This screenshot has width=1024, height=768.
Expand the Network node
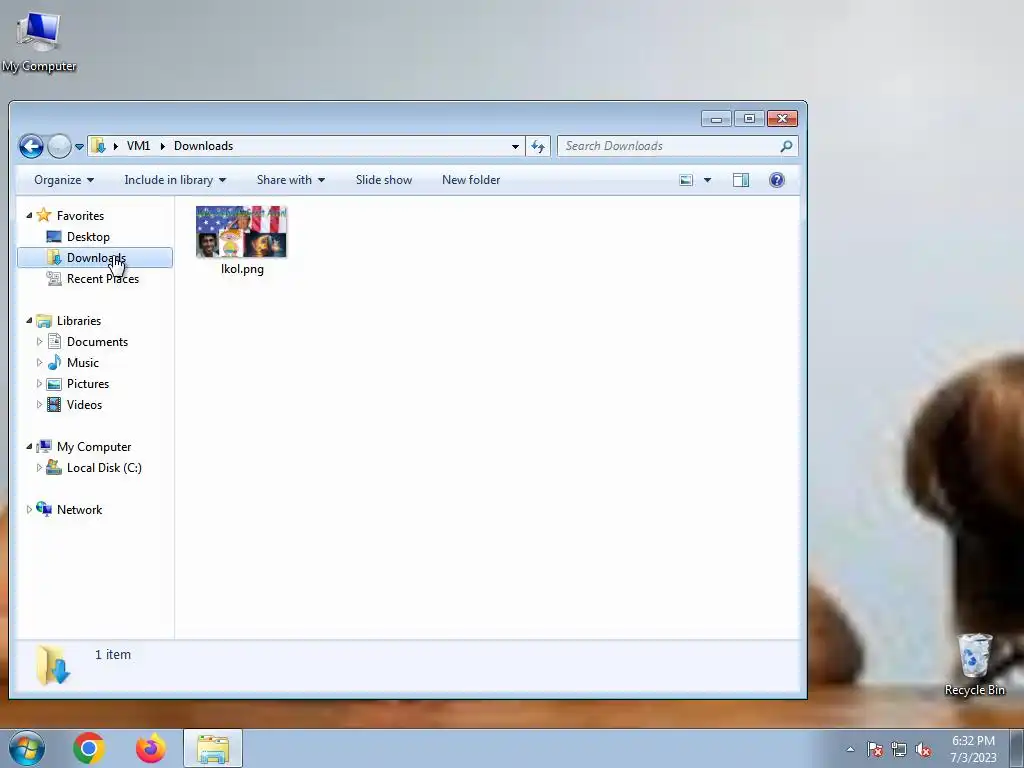point(29,509)
